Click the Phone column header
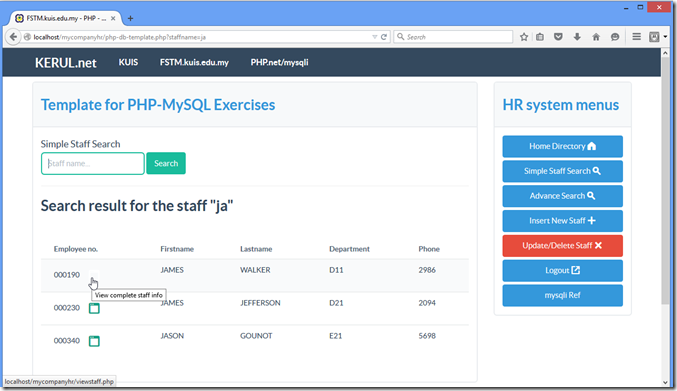The width and height of the screenshot is (677, 391). click(429, 249)
